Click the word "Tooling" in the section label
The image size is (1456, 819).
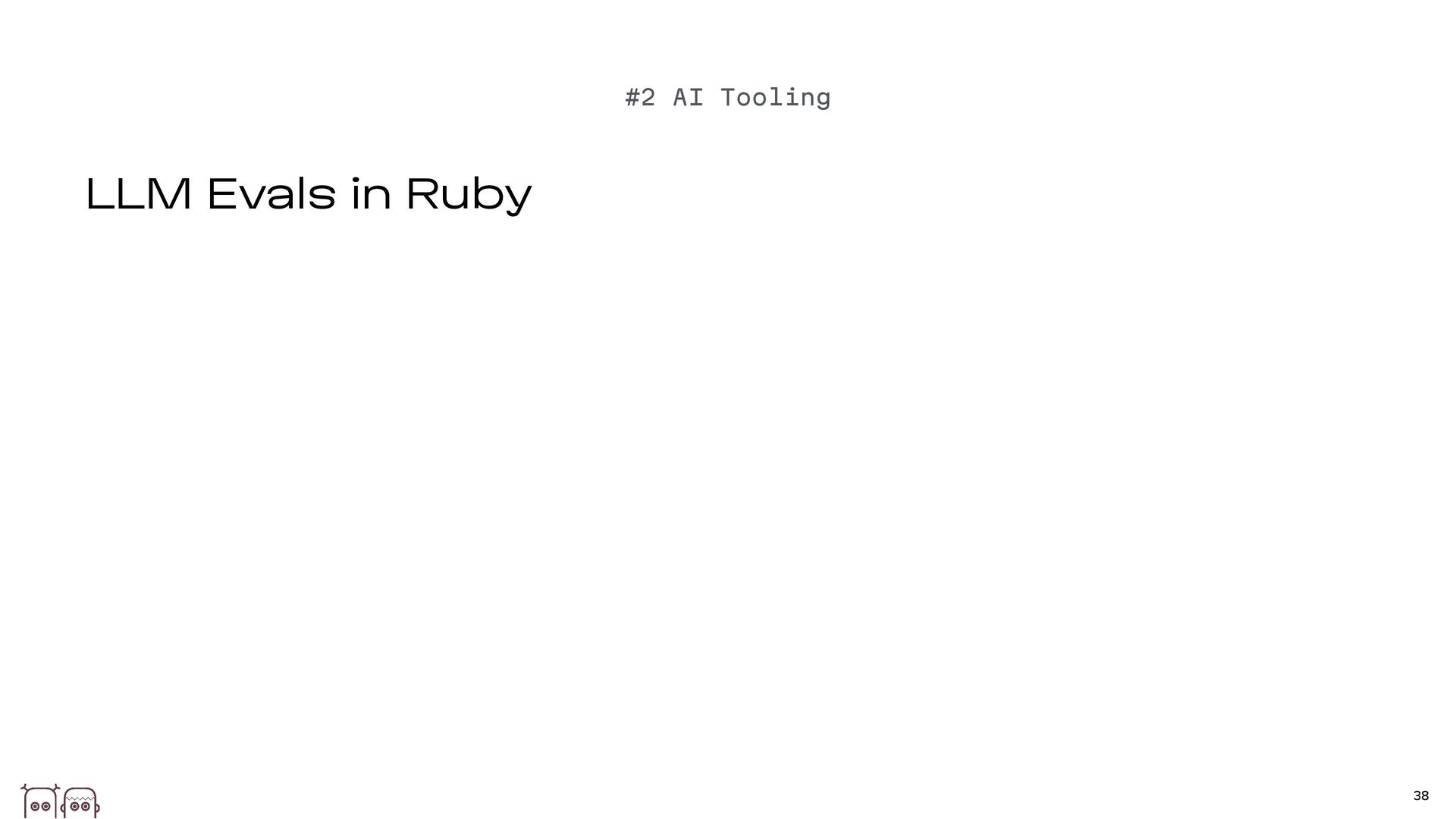775,99
